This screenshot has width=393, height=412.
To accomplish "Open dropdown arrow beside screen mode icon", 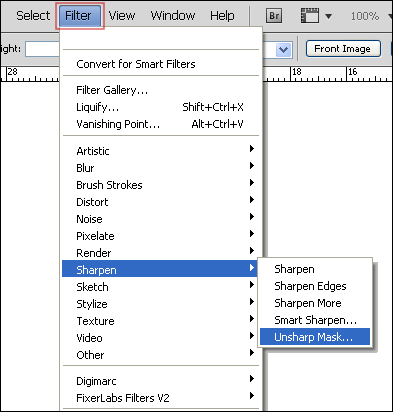I will (328, 16).
